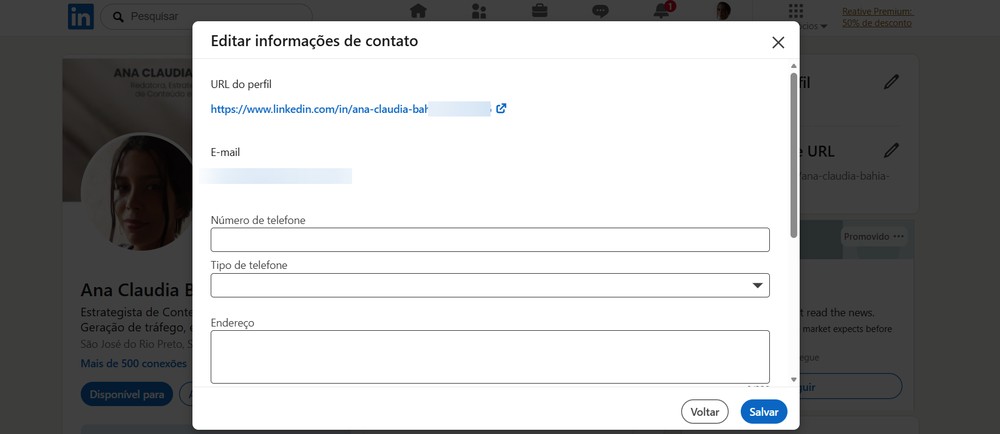1000x434 pixels.
Task: Open the Notifications bell icon
Action: [663, 10]
